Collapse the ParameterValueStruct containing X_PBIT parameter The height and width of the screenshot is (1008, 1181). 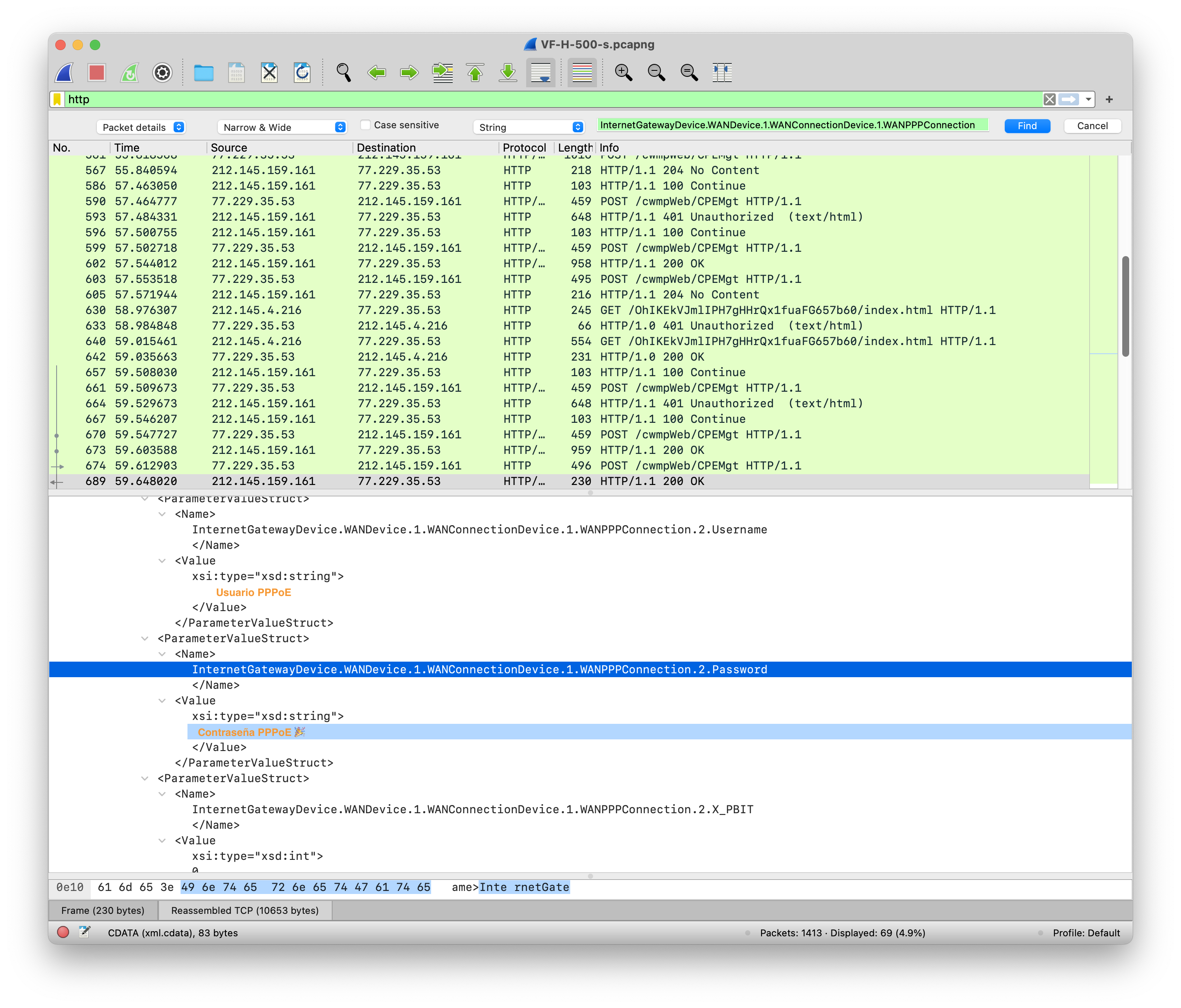(145, 778)
